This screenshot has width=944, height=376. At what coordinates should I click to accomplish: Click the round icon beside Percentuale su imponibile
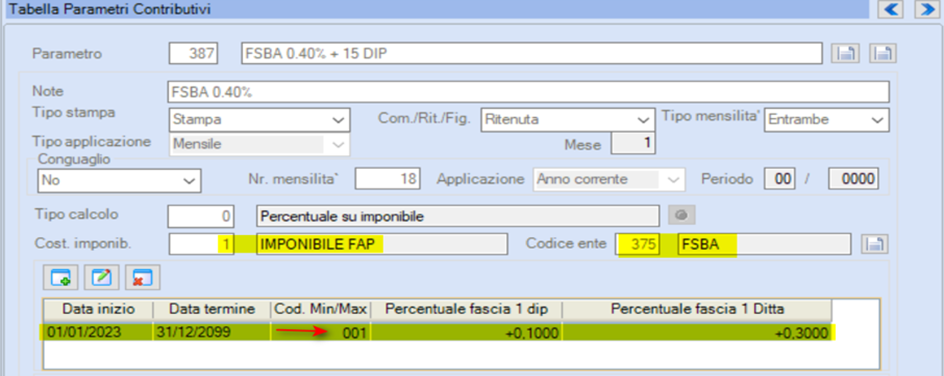(682, 215)
